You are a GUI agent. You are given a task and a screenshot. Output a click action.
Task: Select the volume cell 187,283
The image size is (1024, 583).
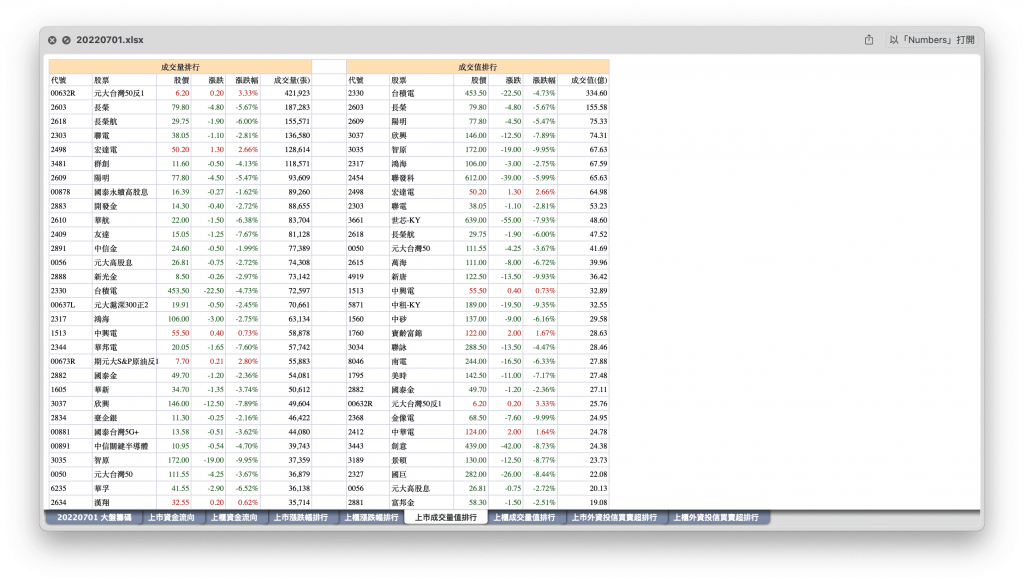[286, 108]
